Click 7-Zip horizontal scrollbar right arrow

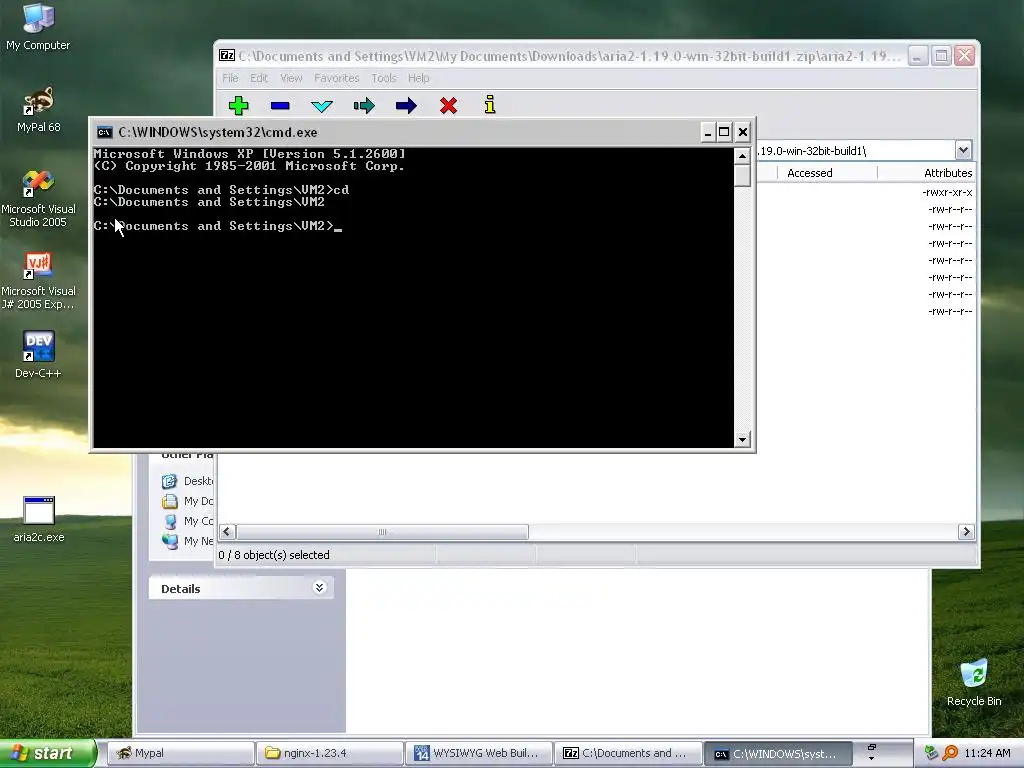pos(967,532)
